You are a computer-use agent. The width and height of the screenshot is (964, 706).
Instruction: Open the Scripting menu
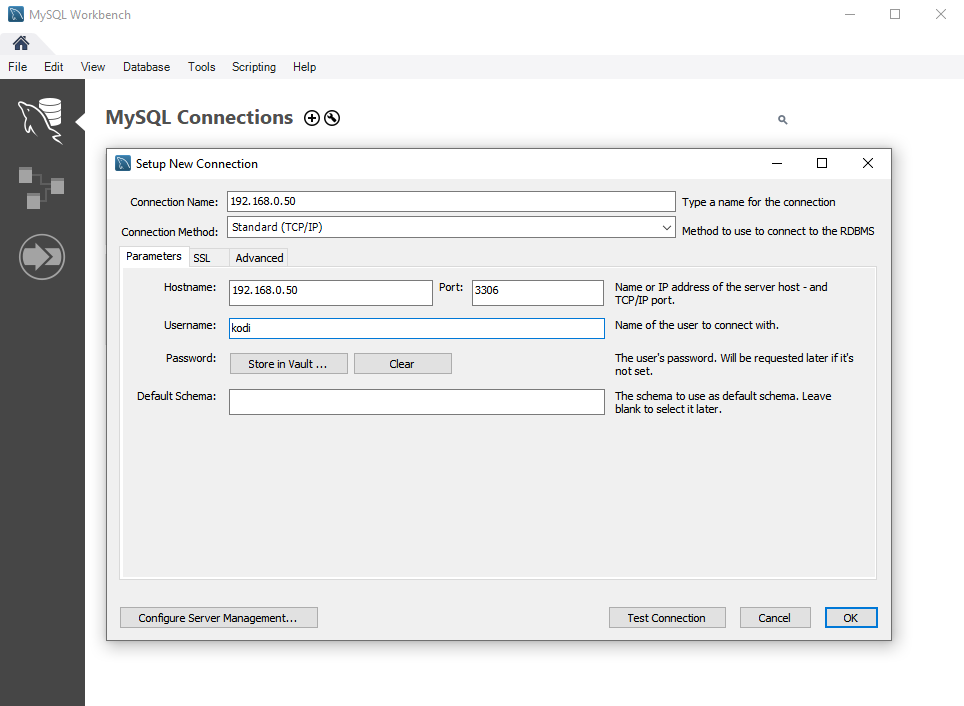click(254, 67)
